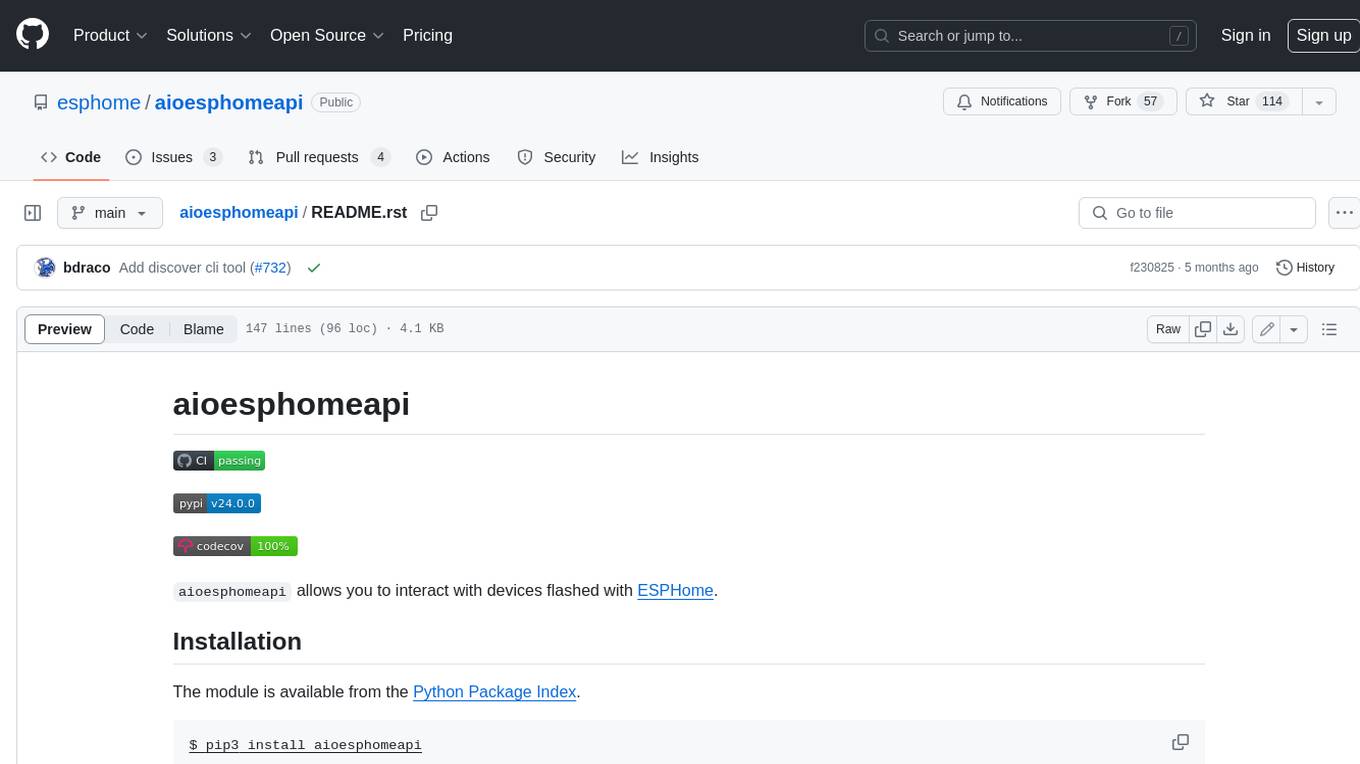Open bdraco author link
The image size is (1360, 764).
coord(87,268)
